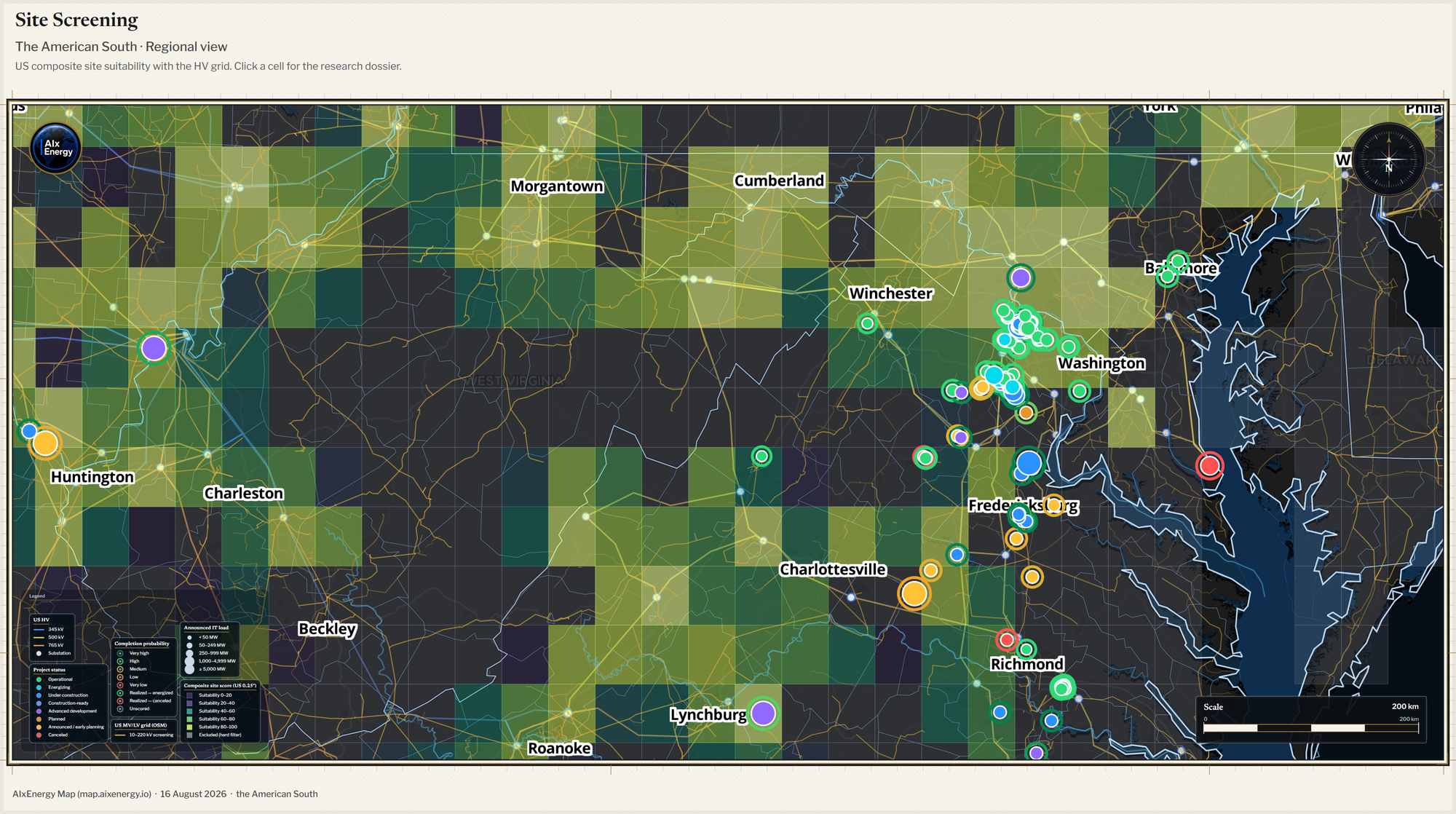Click the Winchester city label
This screenshot has height=814, width=1456.
coord(891,293)
